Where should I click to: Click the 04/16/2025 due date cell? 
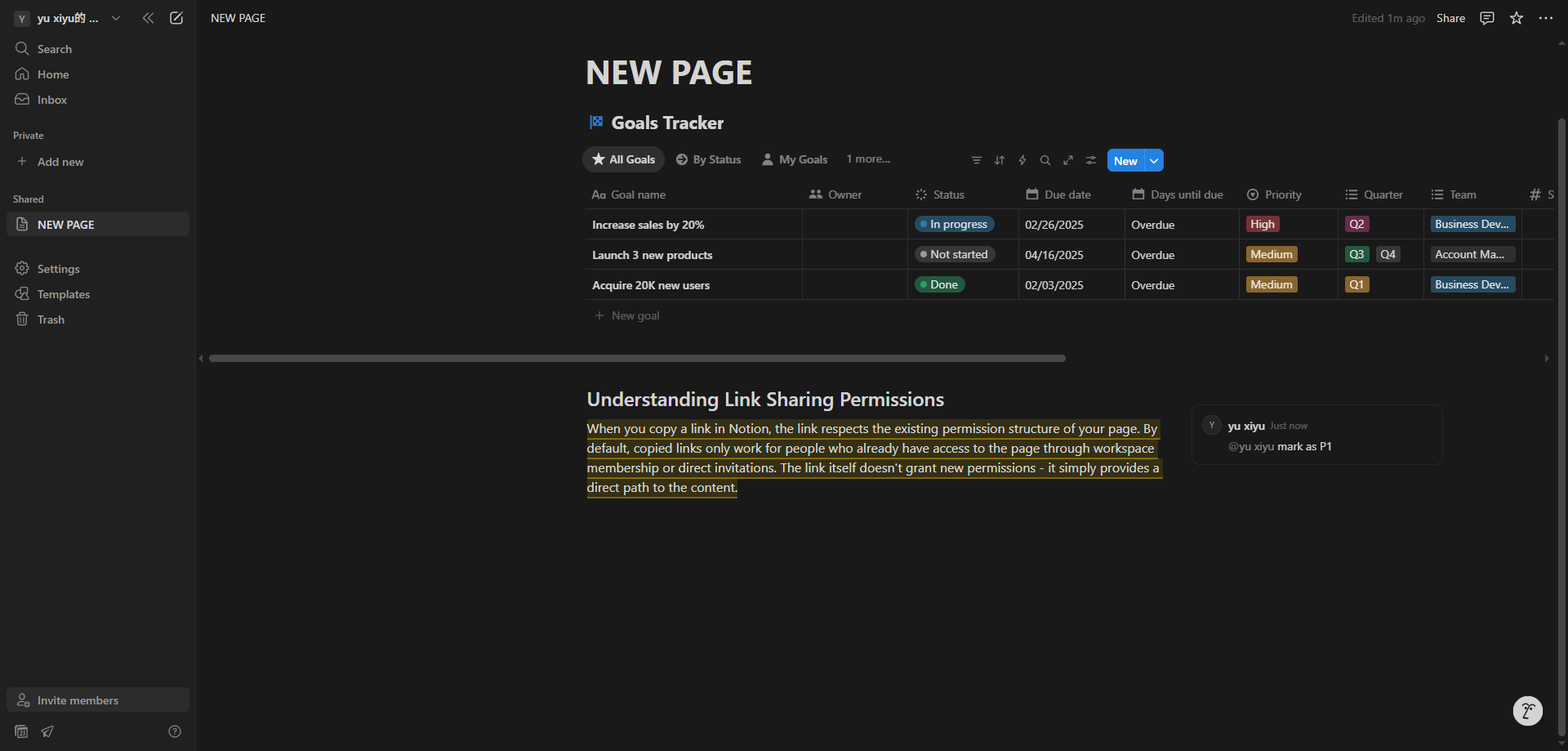click(x=1071, y=254)
